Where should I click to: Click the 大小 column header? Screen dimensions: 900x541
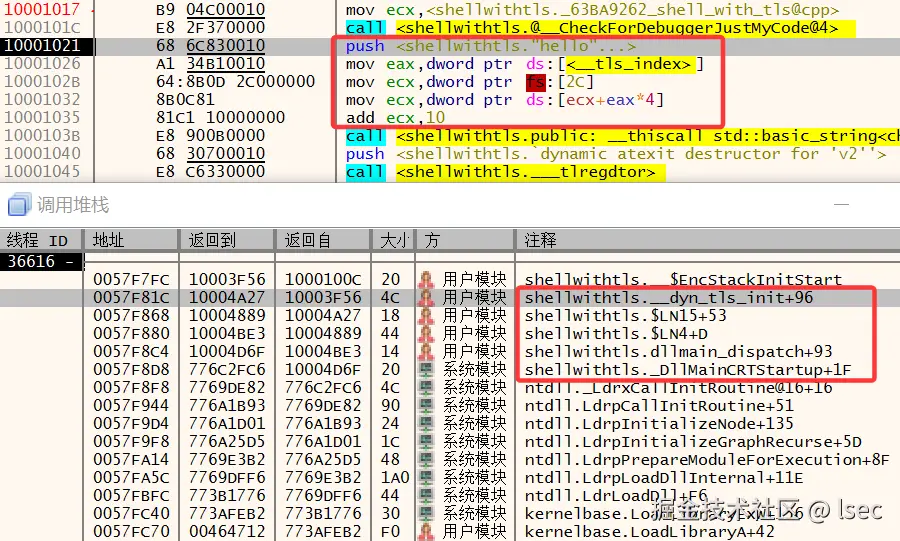pyautogui.click(x=394, y=240)
